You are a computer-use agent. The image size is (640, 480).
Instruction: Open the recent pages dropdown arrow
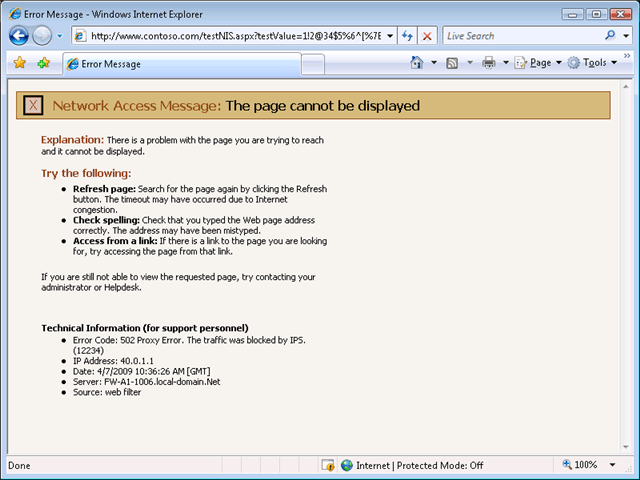tap(60, 35)
